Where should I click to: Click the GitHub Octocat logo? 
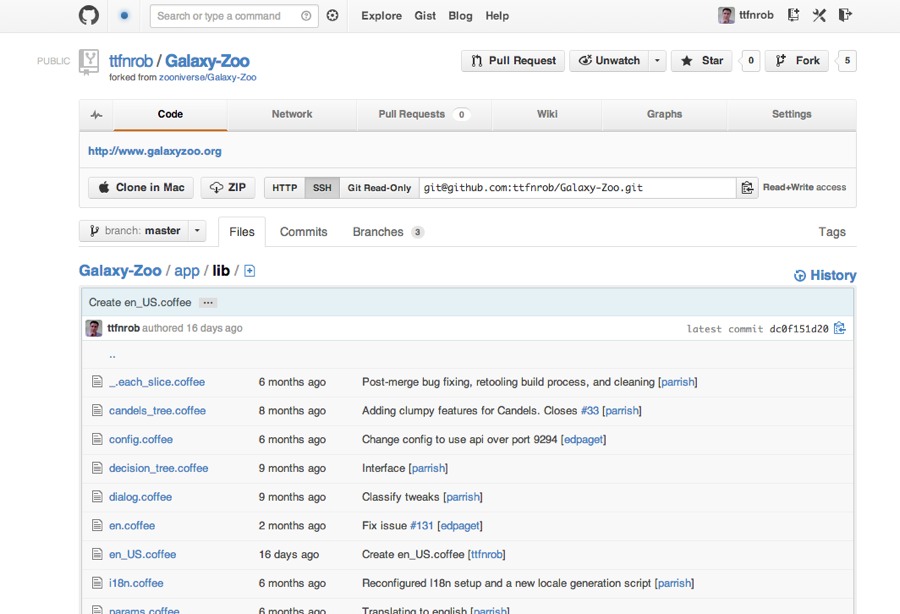89,15
